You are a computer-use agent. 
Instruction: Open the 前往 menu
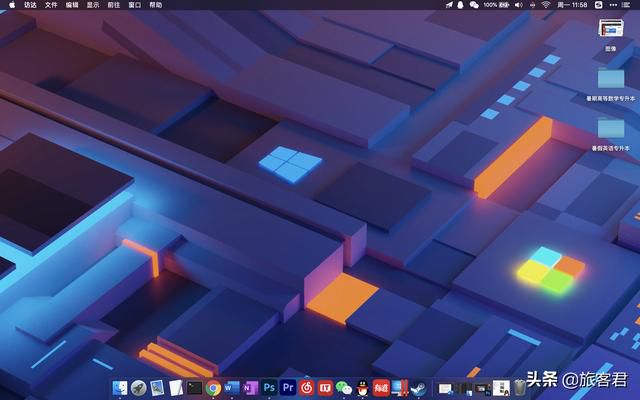pyautogui.click(x=113, y=5)
